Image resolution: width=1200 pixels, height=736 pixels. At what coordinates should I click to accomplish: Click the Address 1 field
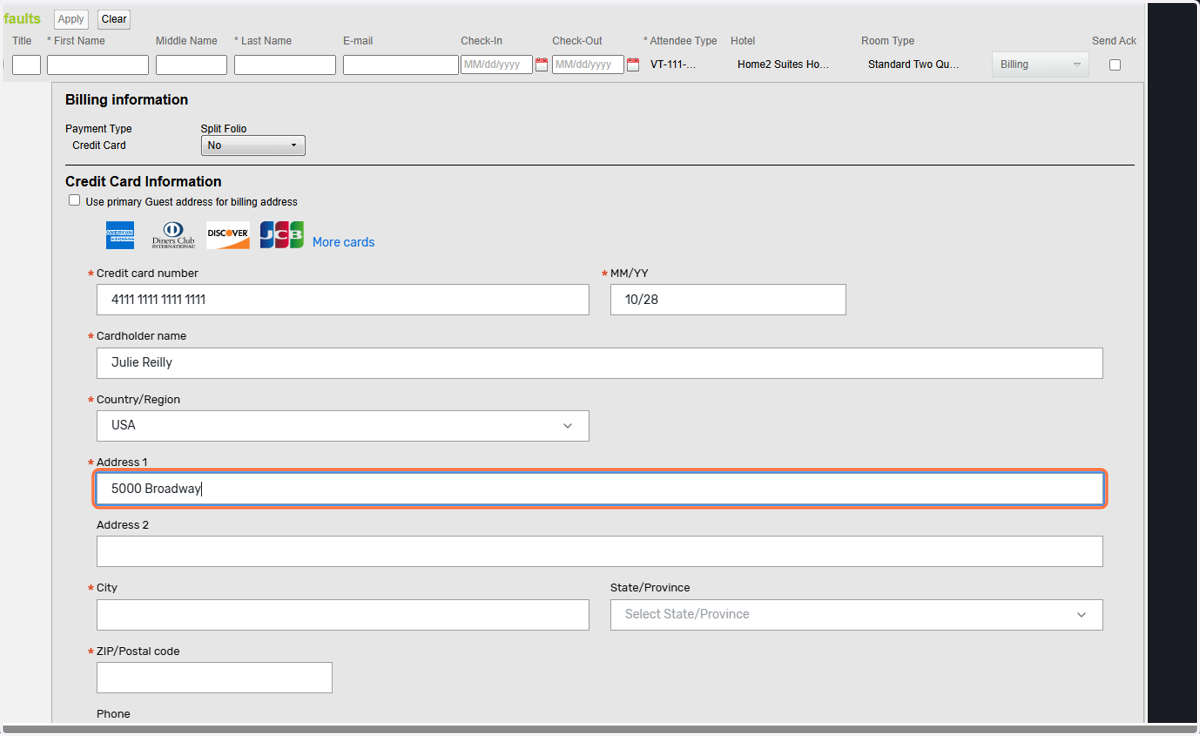pos(600,489)
